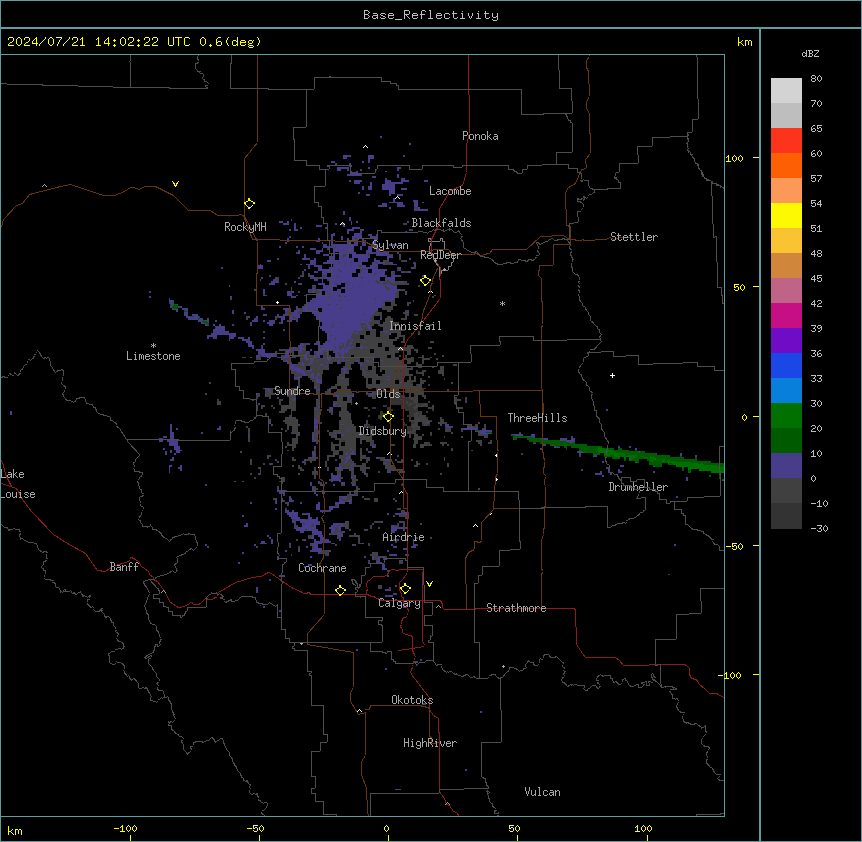This screenshot has height=842, width=862.
Task: Click the -100 km mark on horizontal axis
Action: click(125, 828)
